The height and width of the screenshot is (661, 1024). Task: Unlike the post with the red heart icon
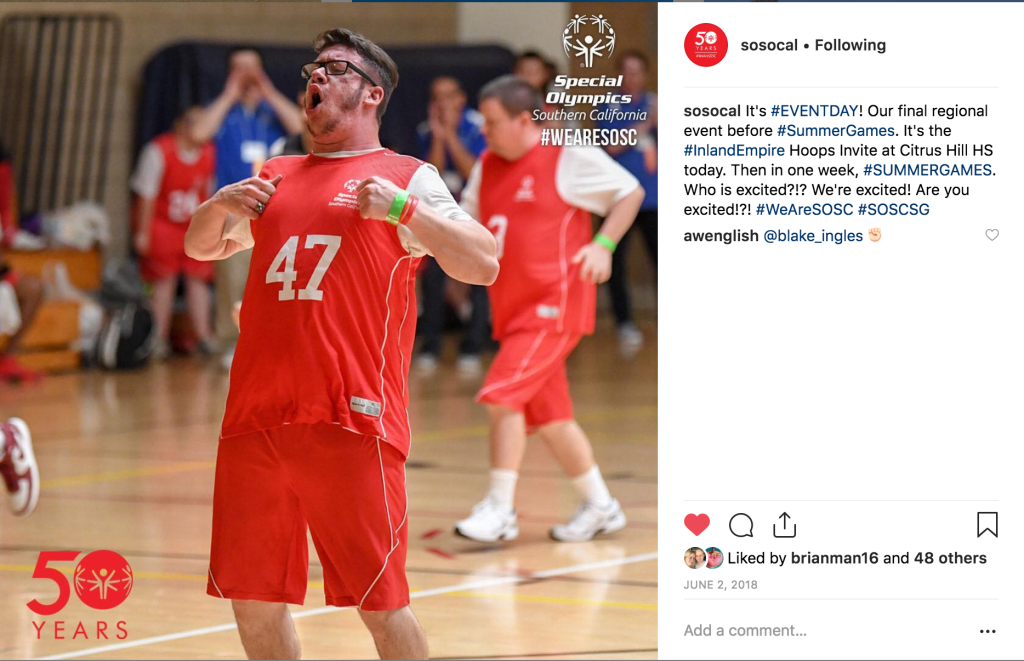[697, 524]
